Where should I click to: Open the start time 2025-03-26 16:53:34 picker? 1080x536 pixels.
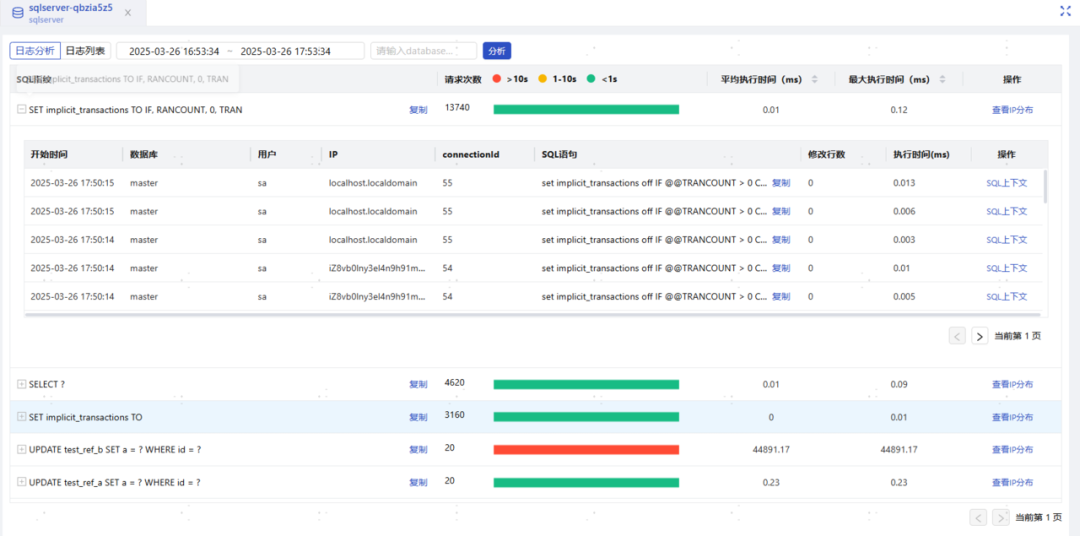tap(174, 51)
